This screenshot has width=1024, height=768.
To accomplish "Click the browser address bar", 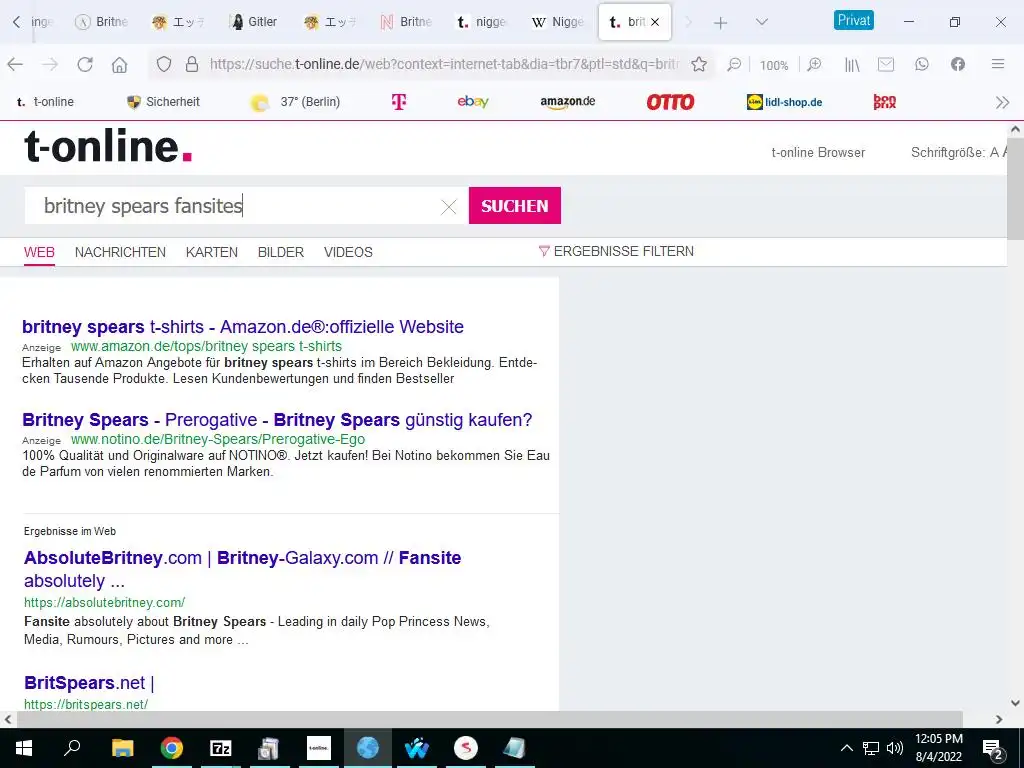I will [443, 64].
